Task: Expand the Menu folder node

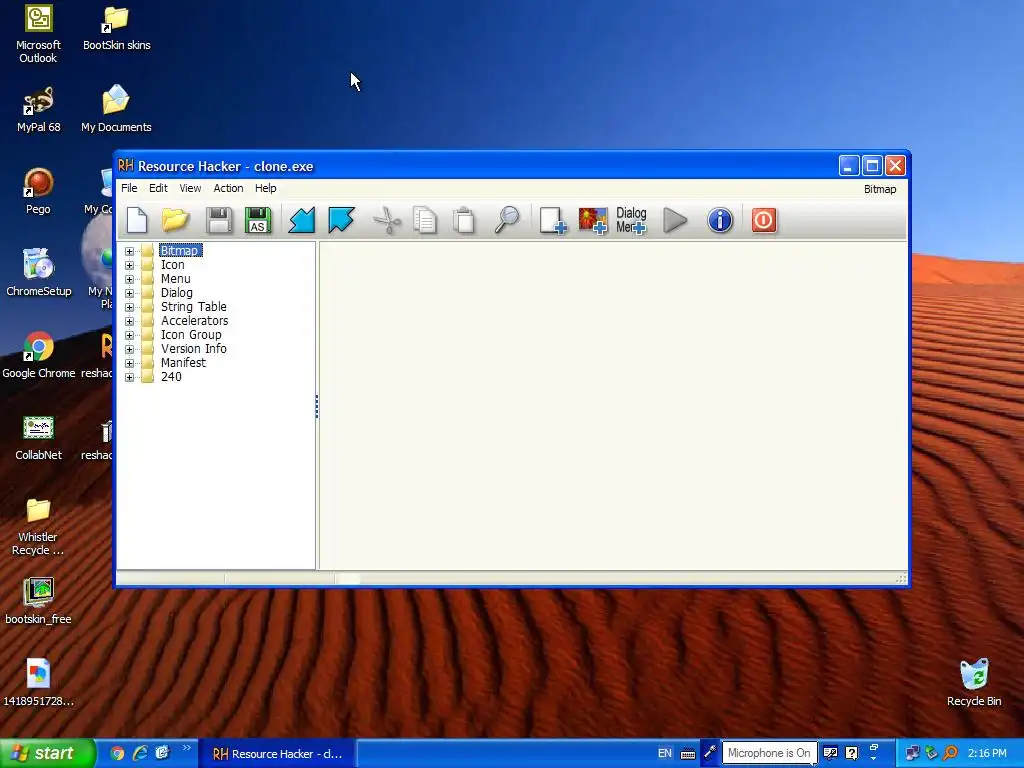Action: [x=129, y=280]
